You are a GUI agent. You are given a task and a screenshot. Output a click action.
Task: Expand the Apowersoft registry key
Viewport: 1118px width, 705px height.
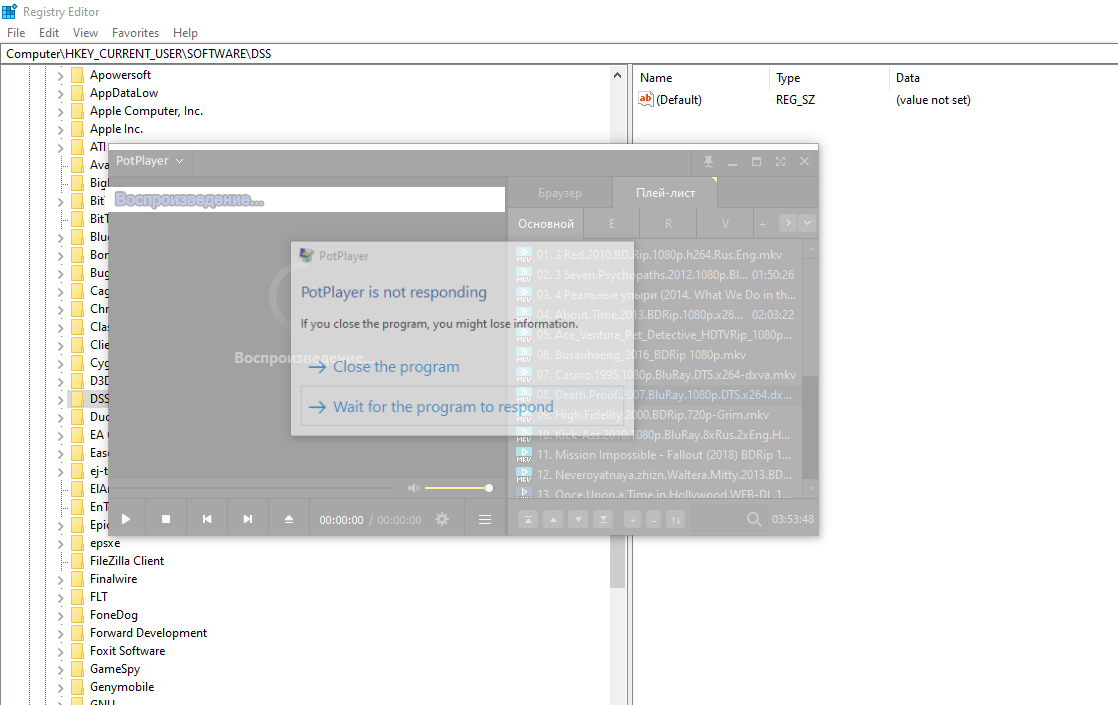61,76
